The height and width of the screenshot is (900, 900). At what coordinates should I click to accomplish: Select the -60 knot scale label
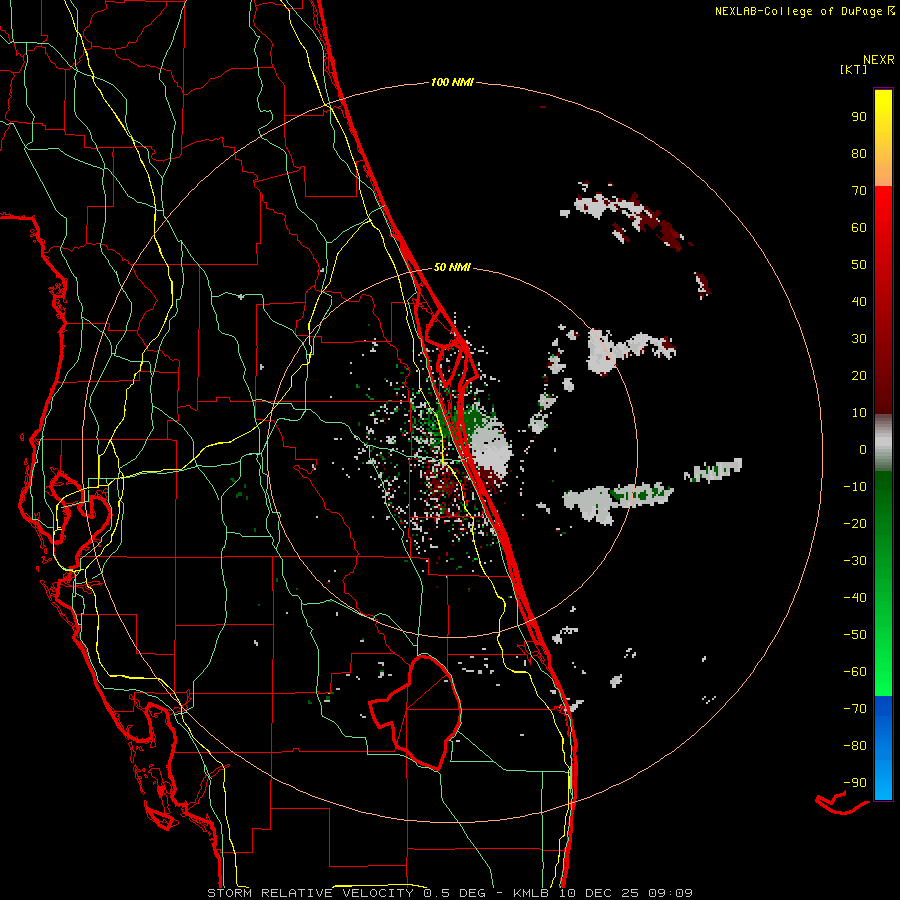point(855,672)
